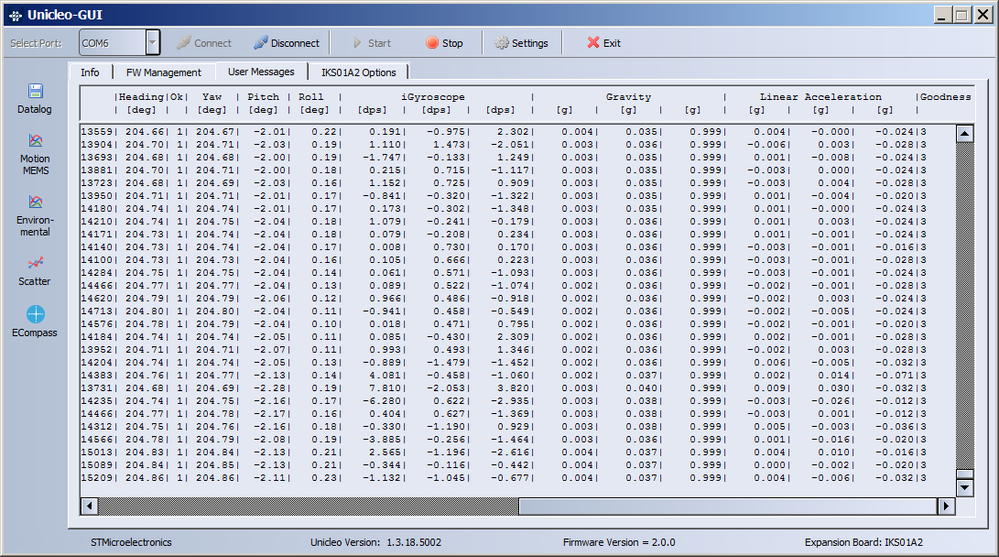Viewport: 999px width, 557px height.
Task: Click the Disconnect toolbar button
Action: point(286,43)
